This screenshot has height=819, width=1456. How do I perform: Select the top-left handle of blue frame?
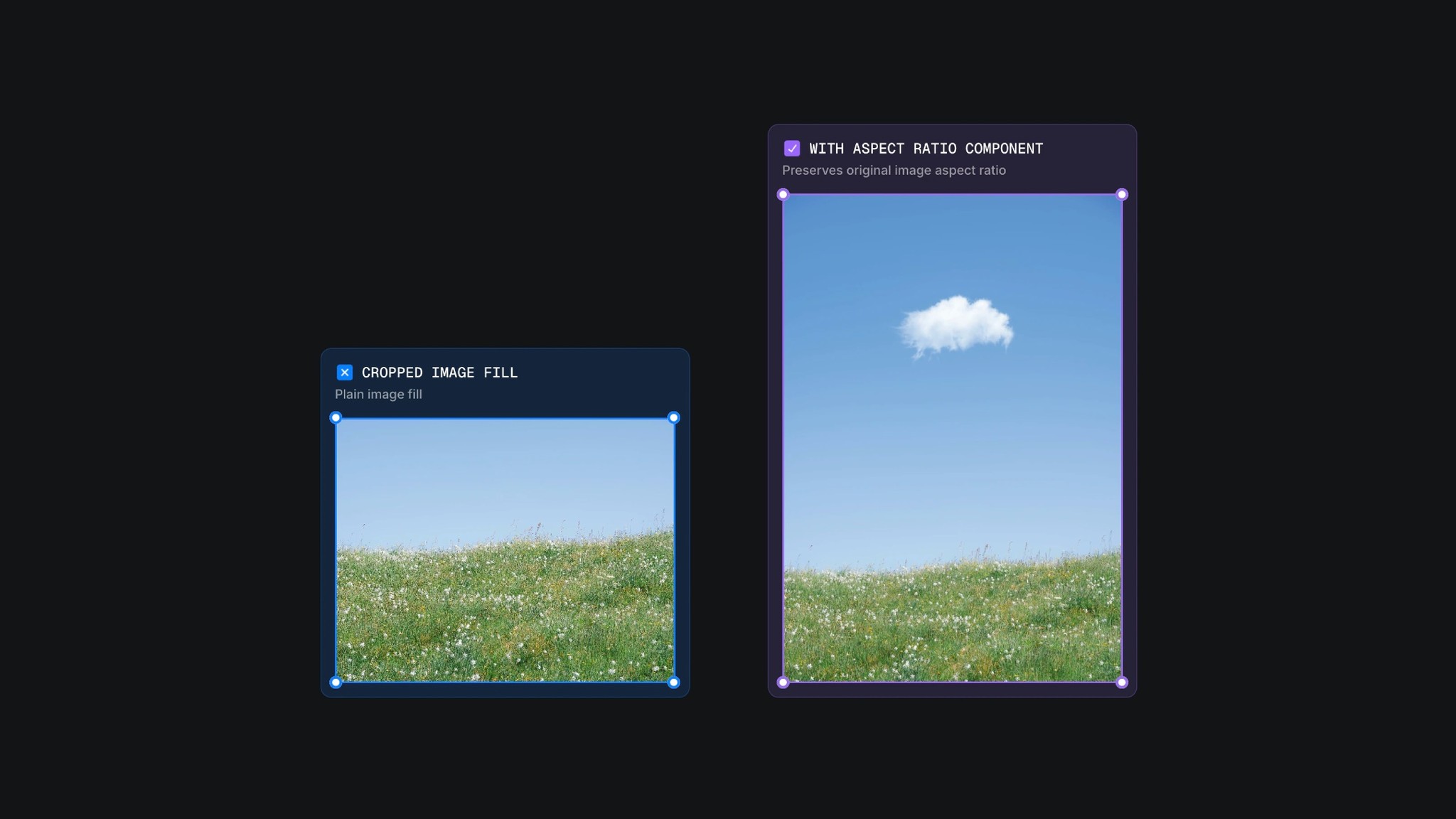[335, 417]
